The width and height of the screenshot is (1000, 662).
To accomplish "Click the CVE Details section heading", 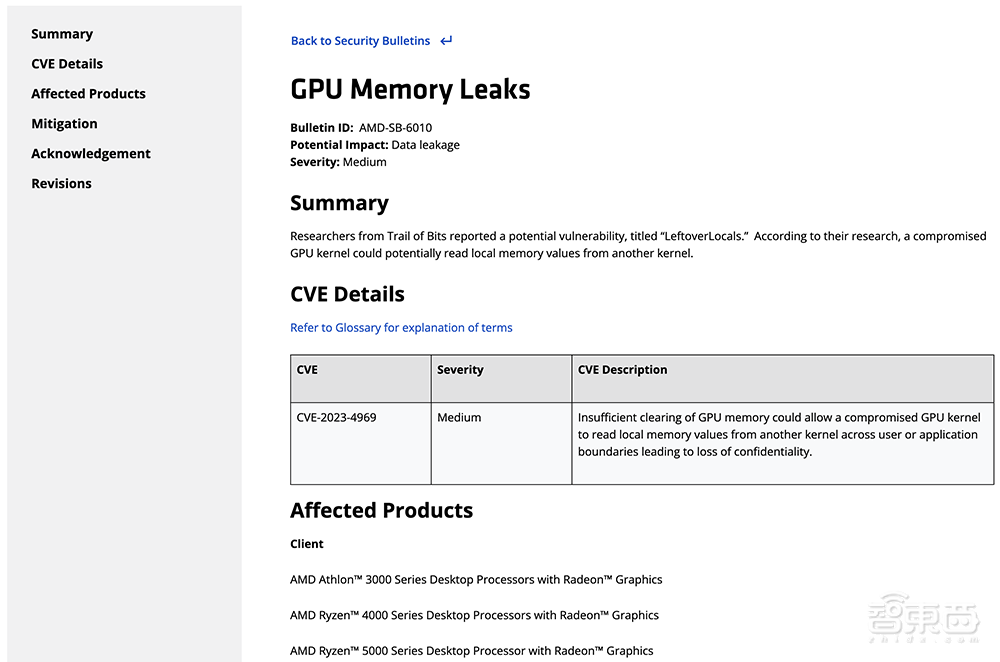I will (x=347, y=294).
